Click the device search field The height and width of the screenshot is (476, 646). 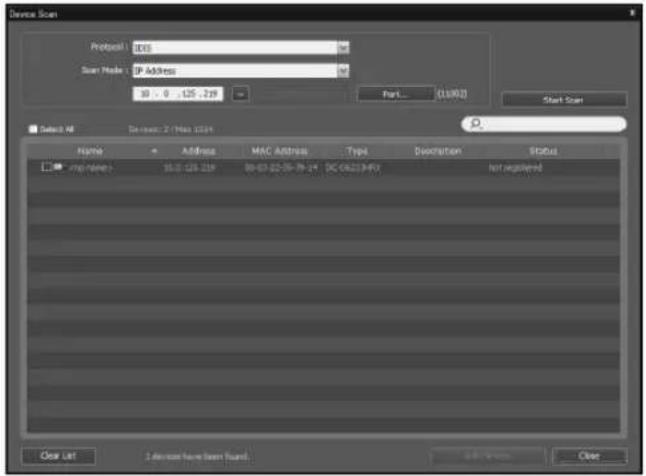click(544, 124)
